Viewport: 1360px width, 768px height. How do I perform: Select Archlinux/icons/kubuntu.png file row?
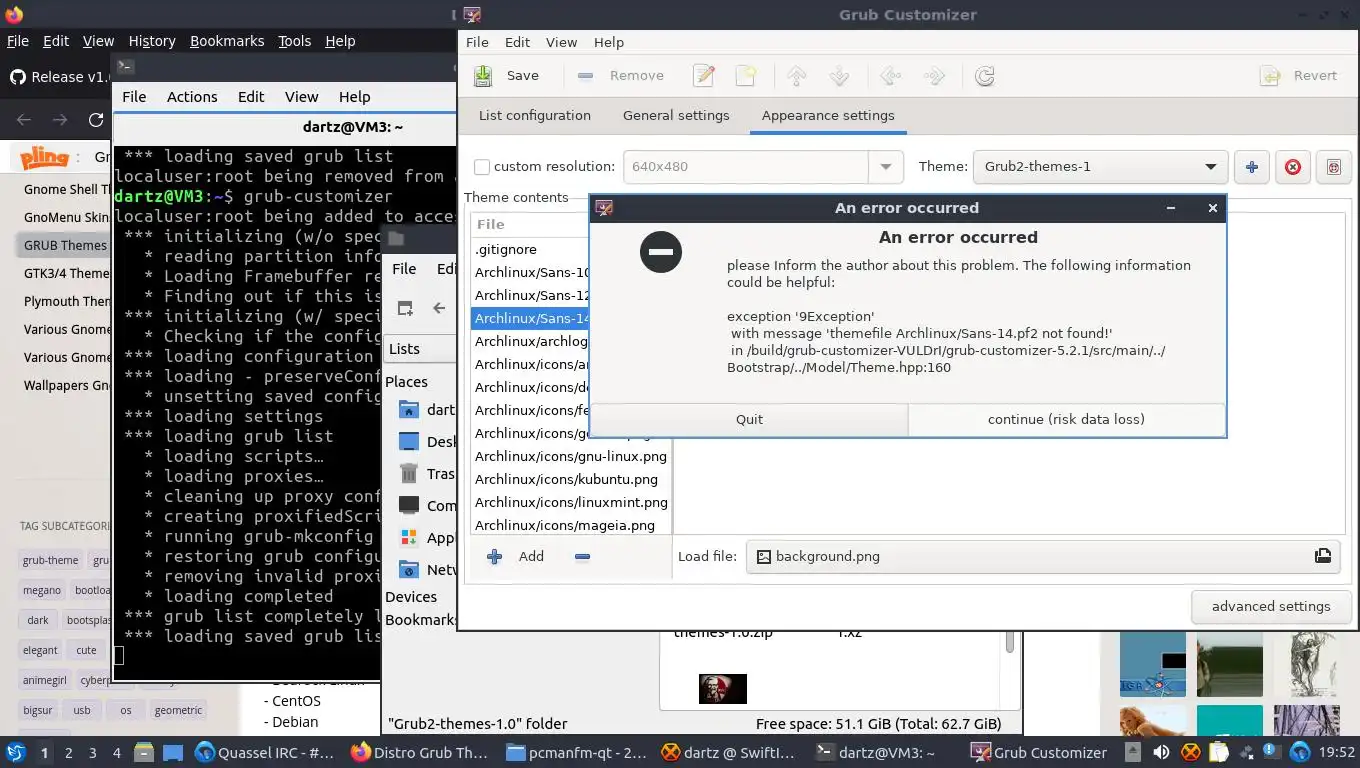tap(571, 479)
